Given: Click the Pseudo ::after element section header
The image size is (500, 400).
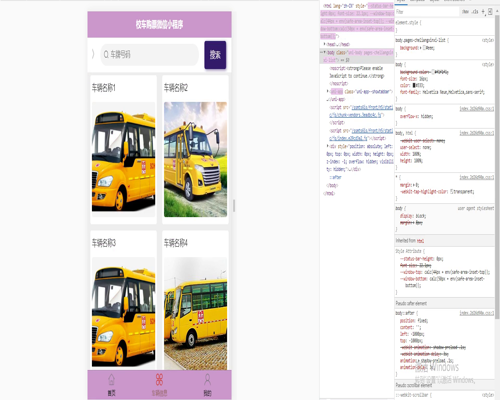Looking at the screenshot, I should tap(444, 303).
